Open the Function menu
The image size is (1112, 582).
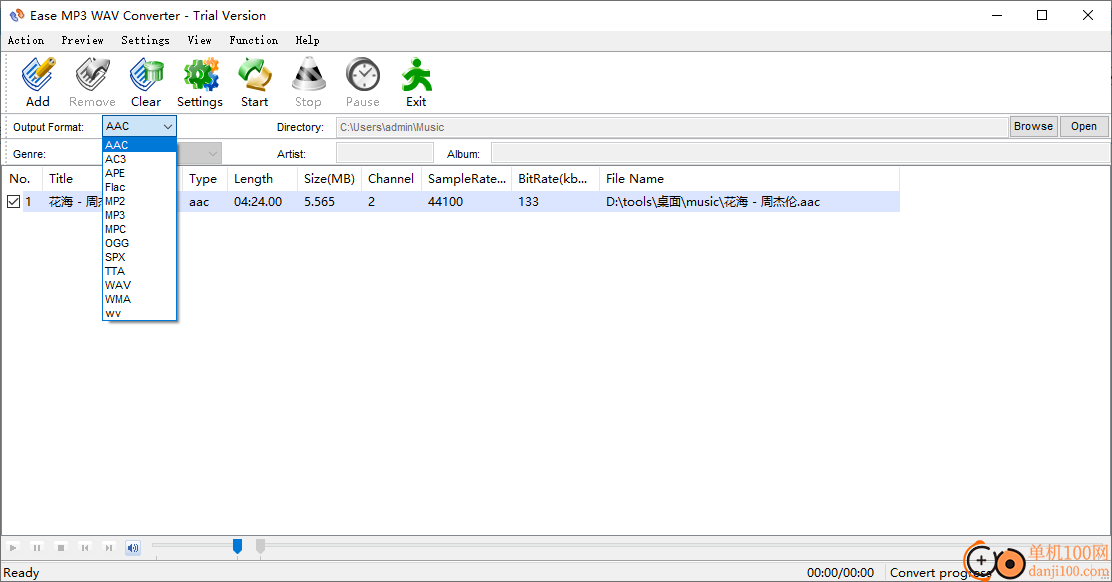pyautogui.click(x=253, y=40)
